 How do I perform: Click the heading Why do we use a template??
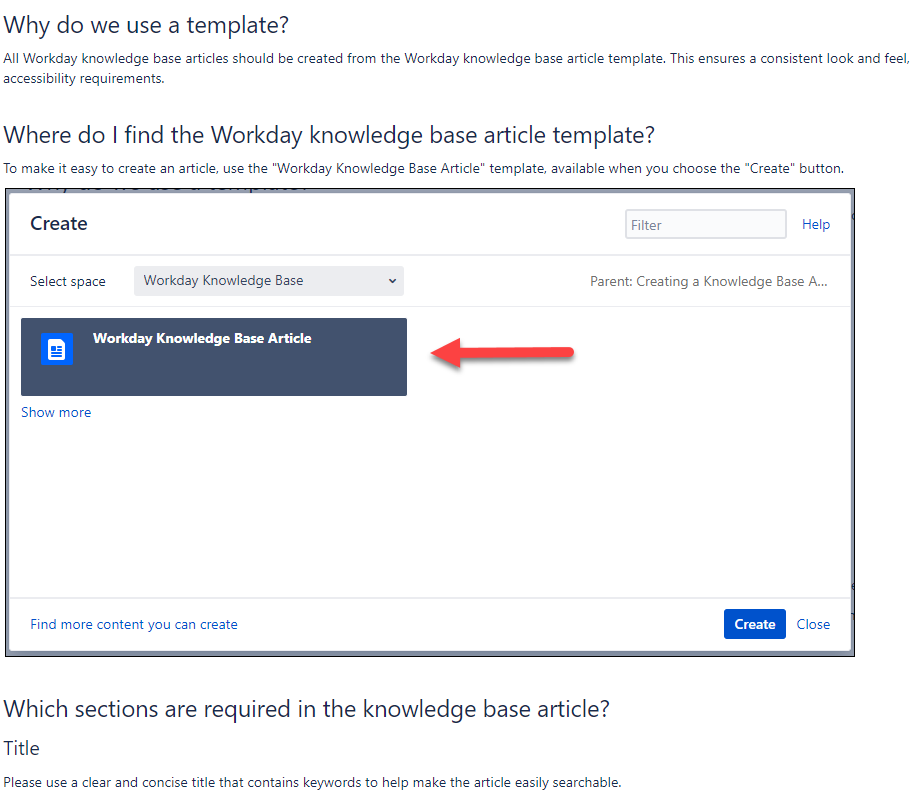(146, 26)
